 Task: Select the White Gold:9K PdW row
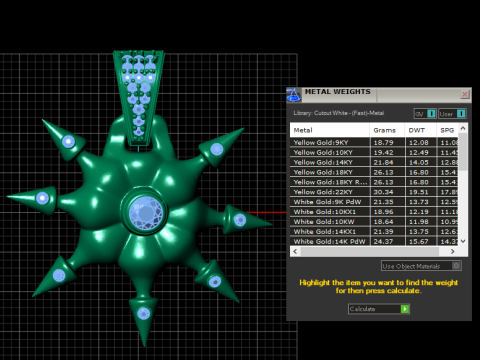coord(374,202)
